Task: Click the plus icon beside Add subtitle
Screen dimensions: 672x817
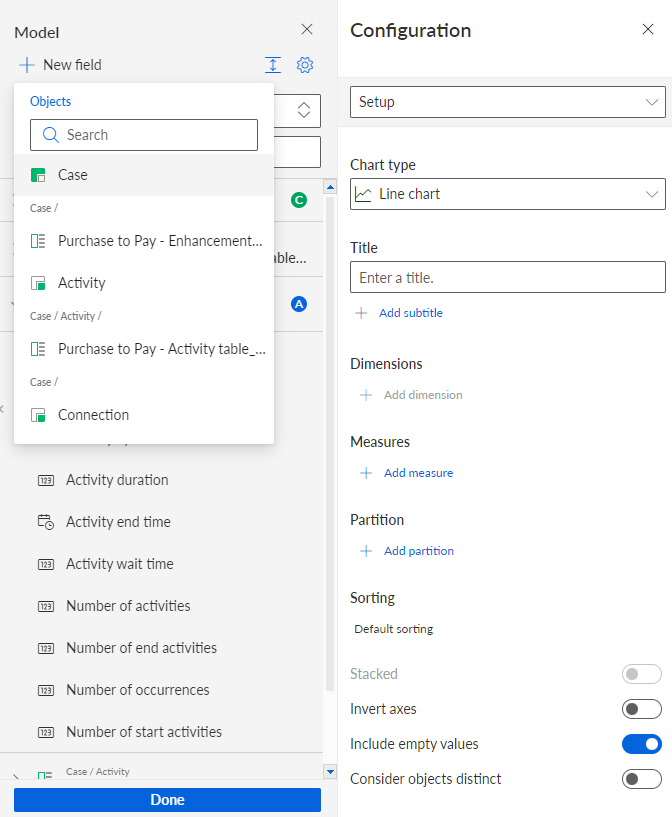Action: (361, 313)
